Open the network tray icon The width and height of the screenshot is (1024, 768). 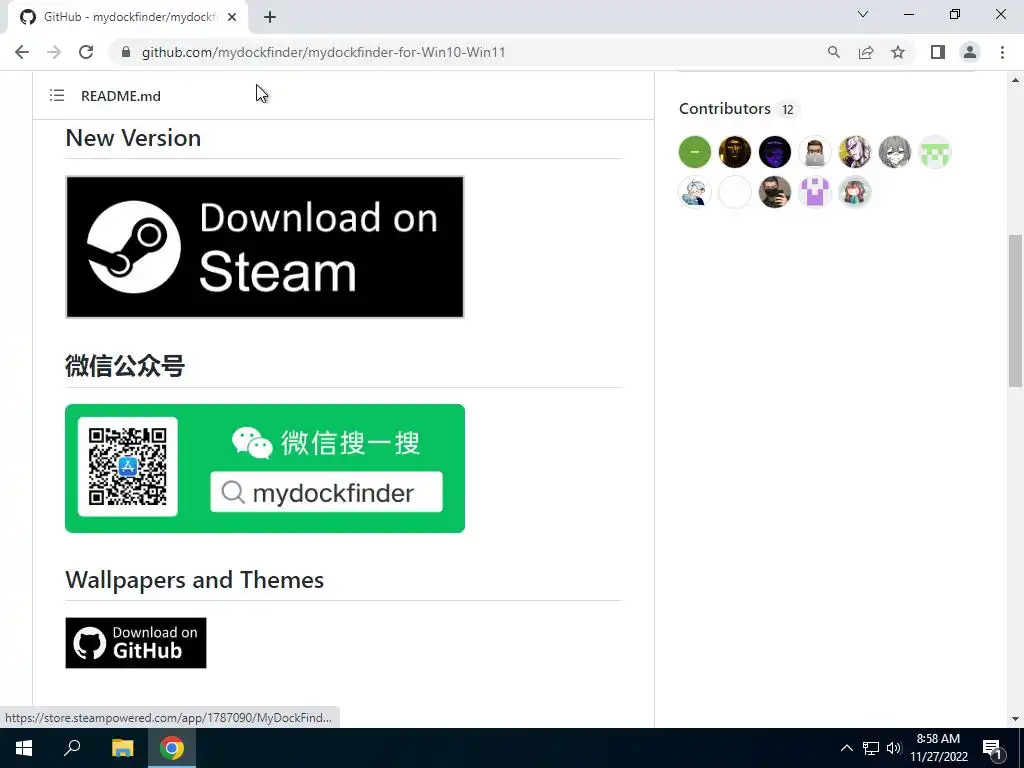point(871,748)
